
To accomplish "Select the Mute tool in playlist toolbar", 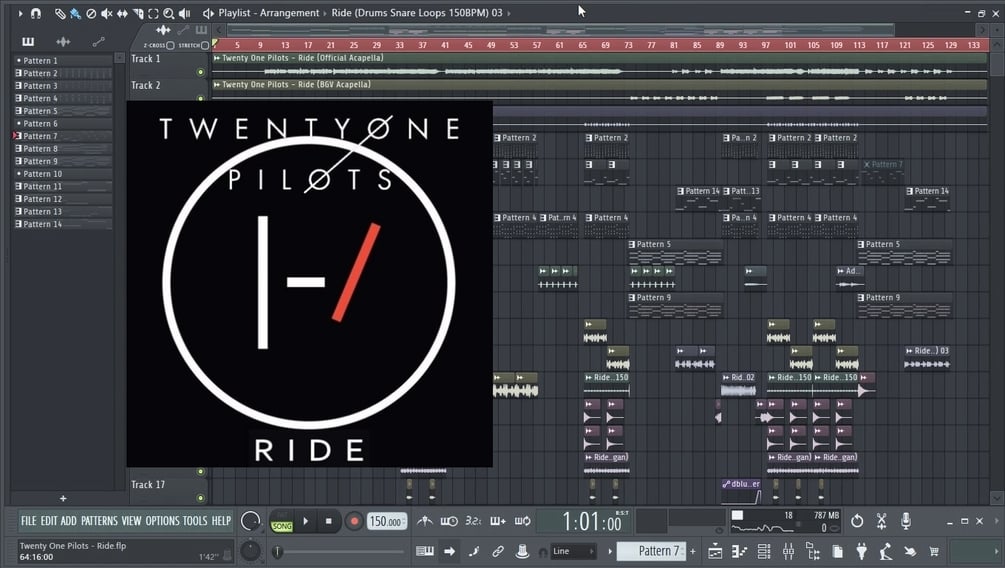I will click(x=106, y=13).
